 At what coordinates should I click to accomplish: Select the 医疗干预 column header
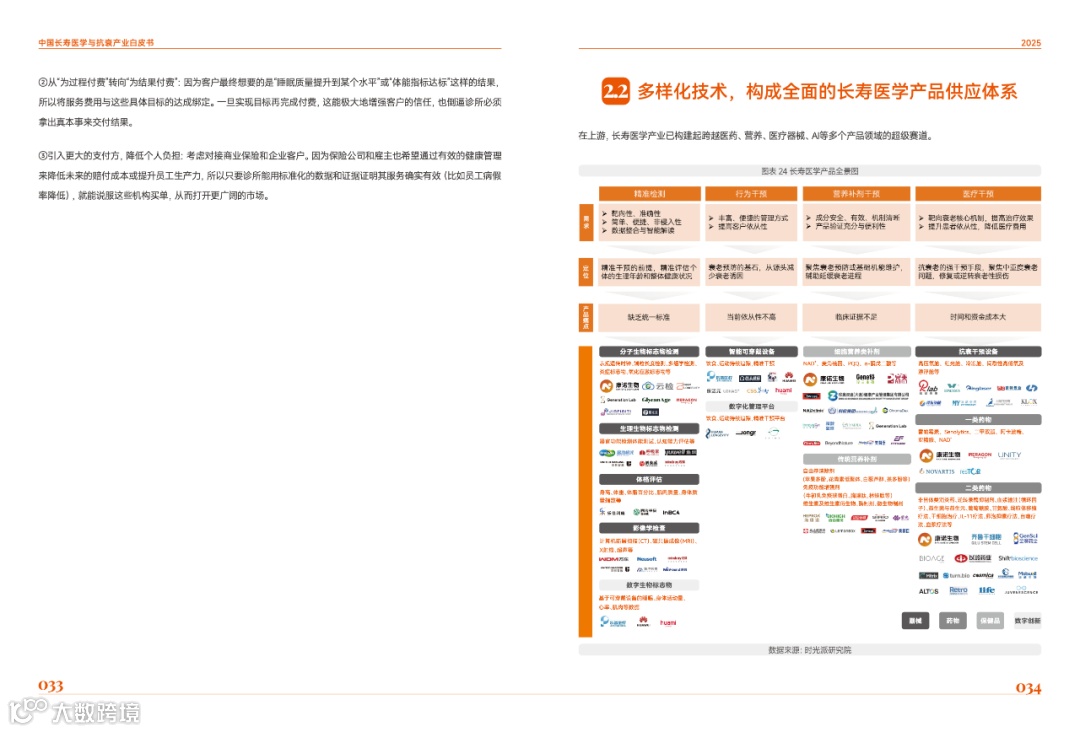tap(978, 193)
